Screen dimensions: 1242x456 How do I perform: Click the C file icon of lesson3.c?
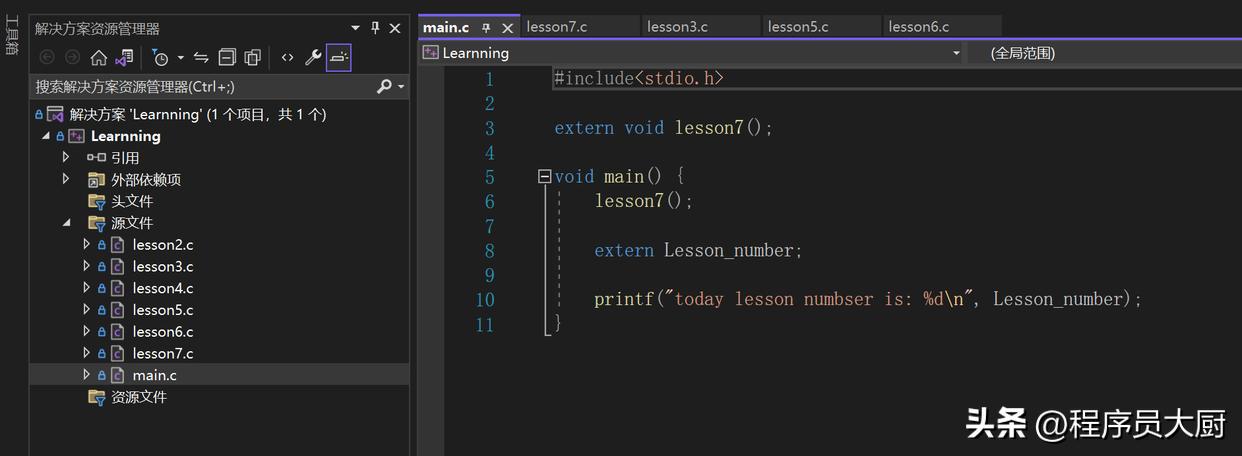coord(117,266)
